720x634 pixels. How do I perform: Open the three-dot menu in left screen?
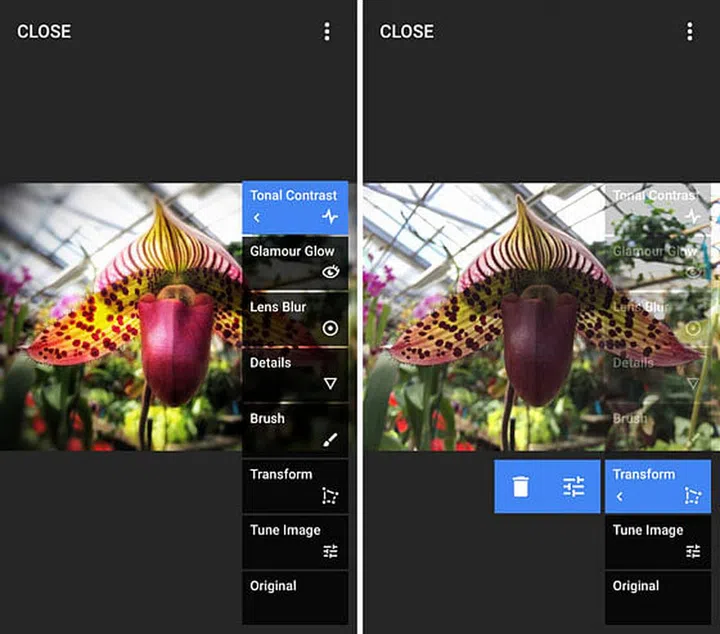pyautogui.click(x=326, y=32)
